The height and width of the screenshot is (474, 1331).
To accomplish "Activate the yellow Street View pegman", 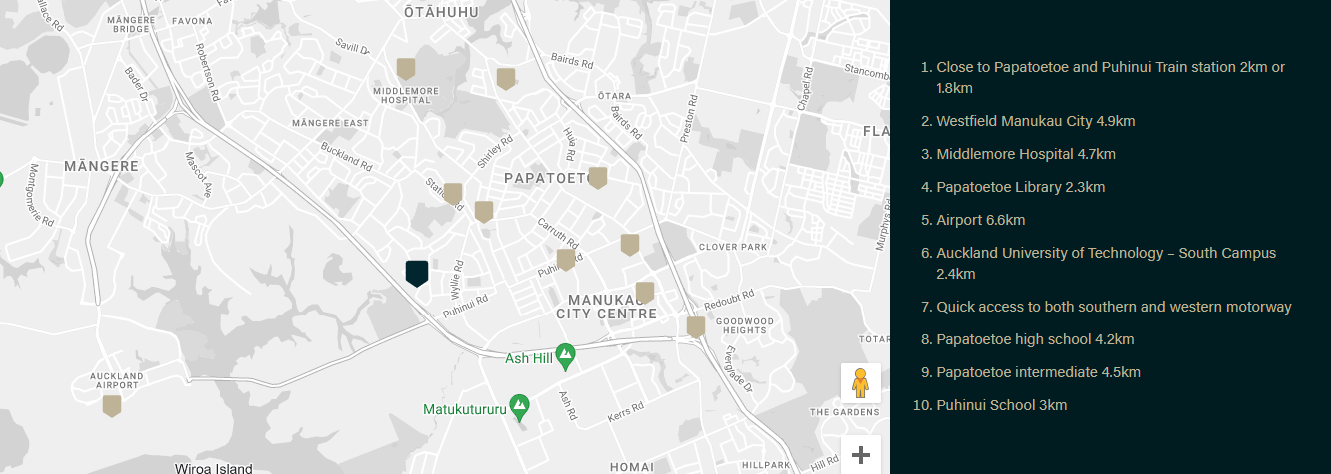I will click(860, 382).
